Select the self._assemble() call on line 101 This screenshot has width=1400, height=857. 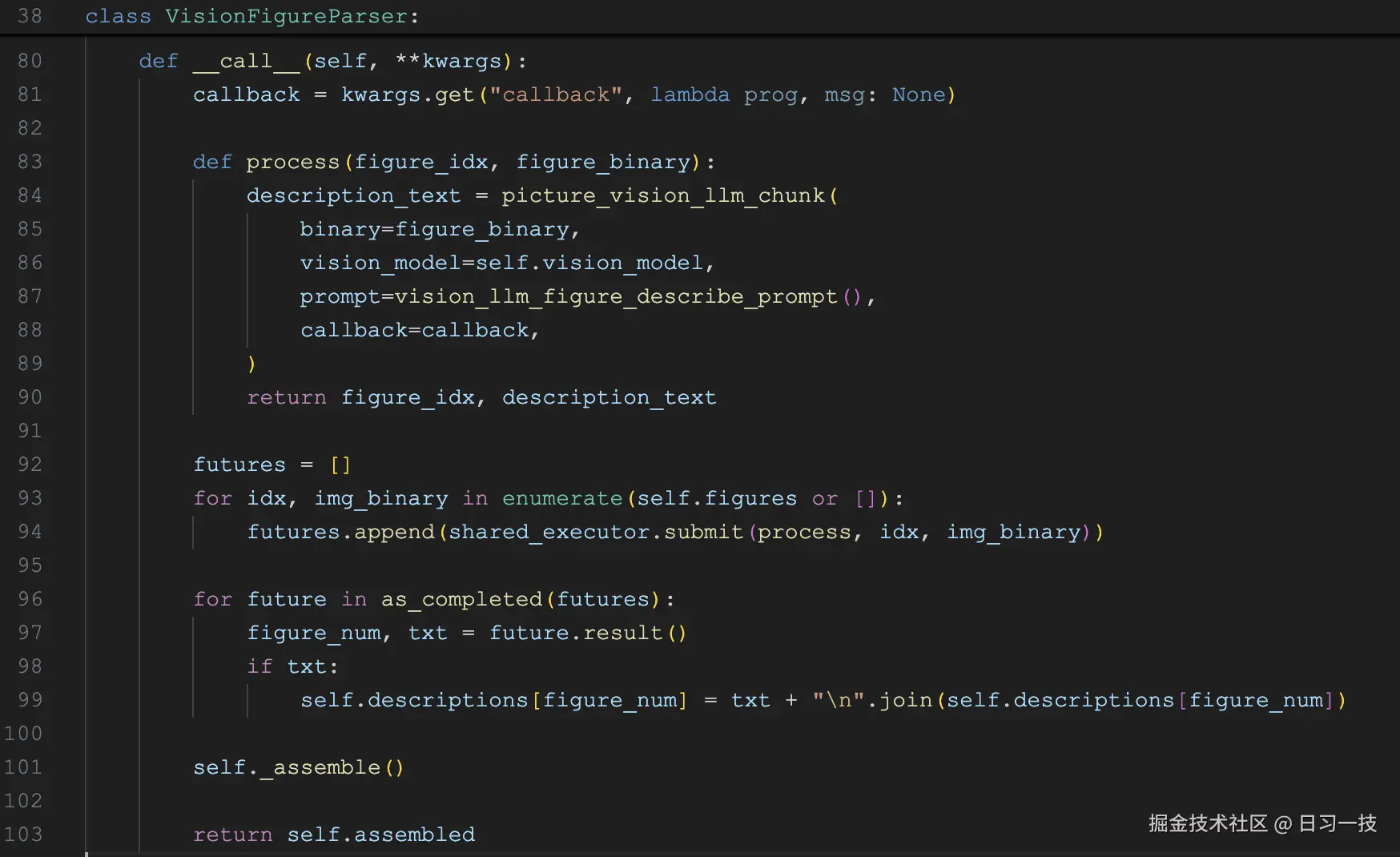click(x=298, y=767)
